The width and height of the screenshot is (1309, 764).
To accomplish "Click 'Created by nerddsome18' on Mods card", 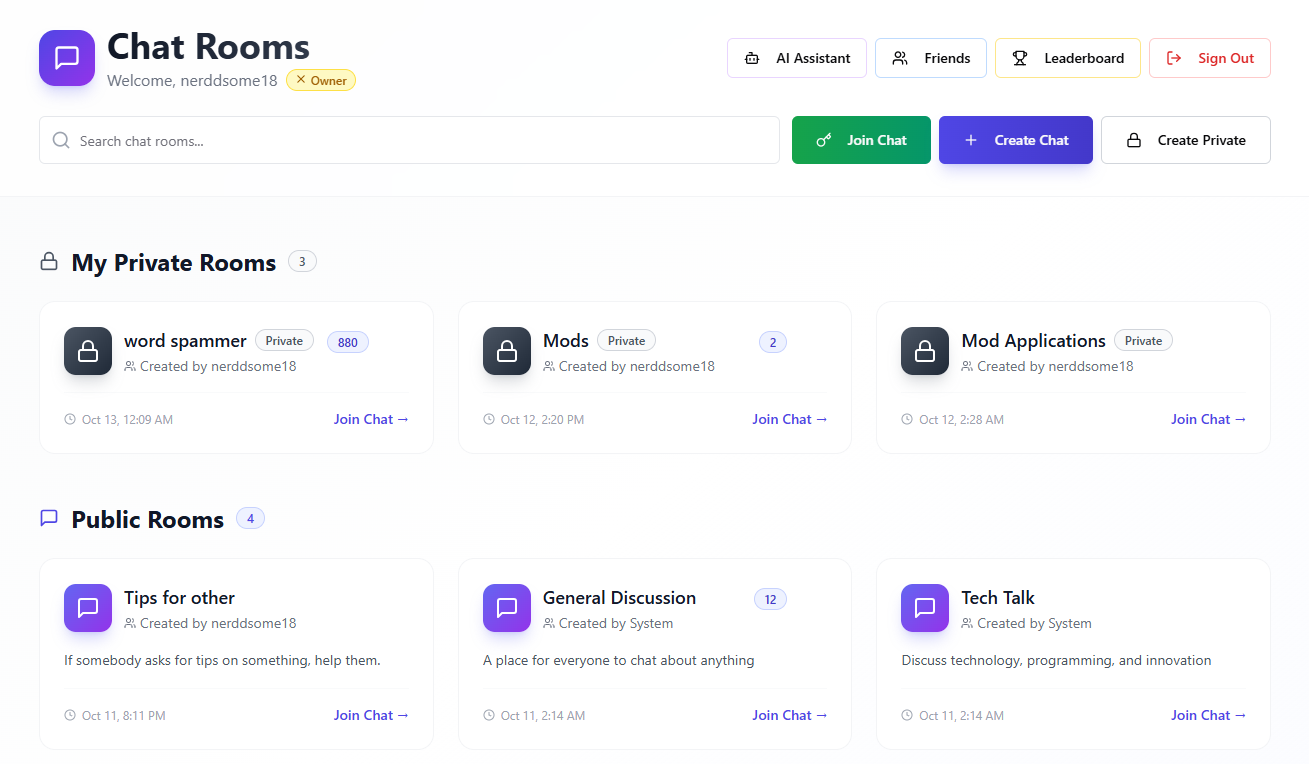I will [637, 366].
